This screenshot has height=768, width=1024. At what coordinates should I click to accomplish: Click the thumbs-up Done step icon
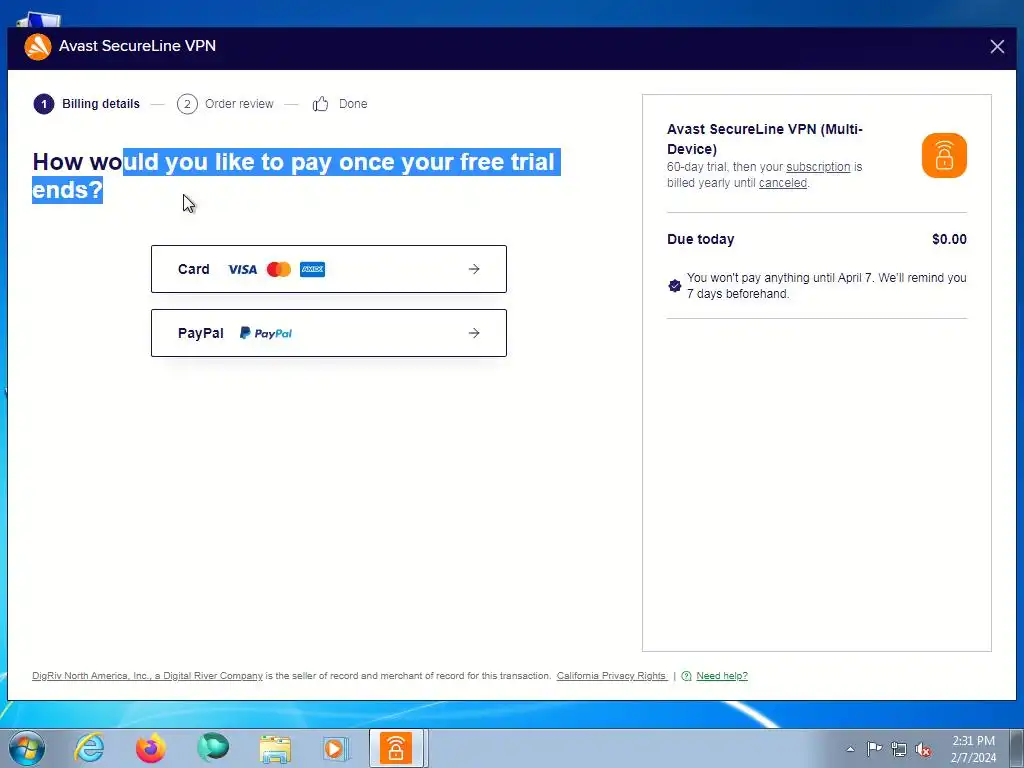coord(320,104)
